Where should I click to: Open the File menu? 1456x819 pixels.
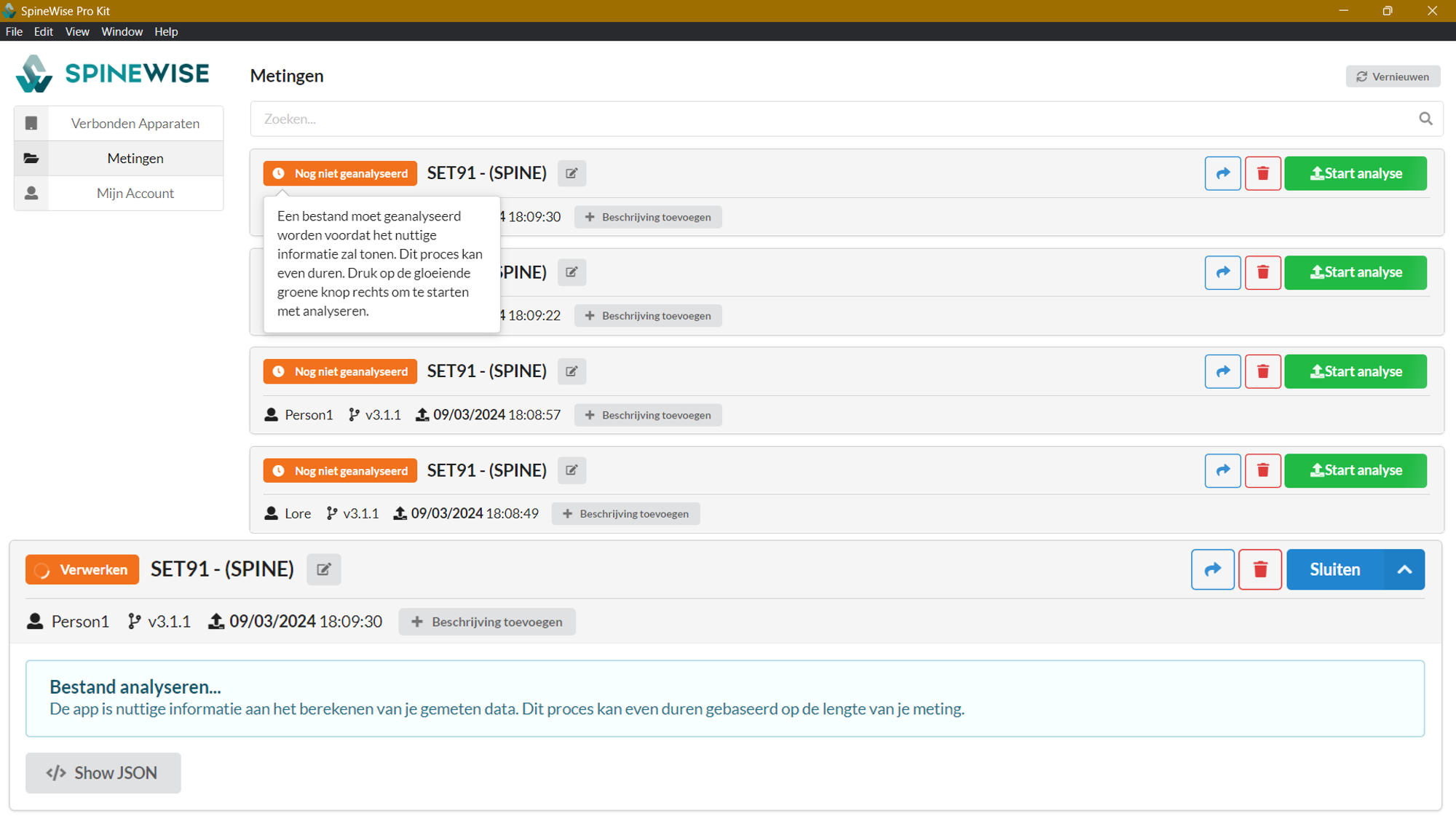pos(14,31)
